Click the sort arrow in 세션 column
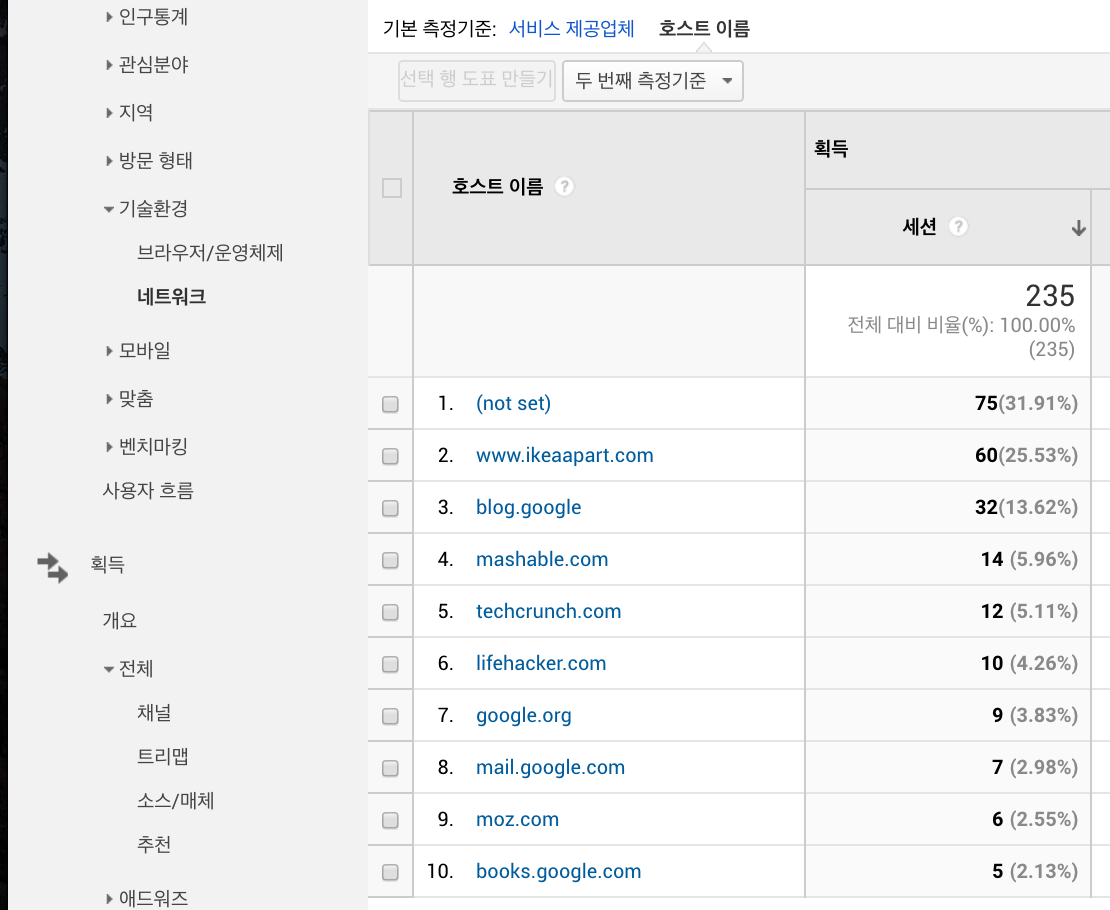 click(x=1078, y=228)
